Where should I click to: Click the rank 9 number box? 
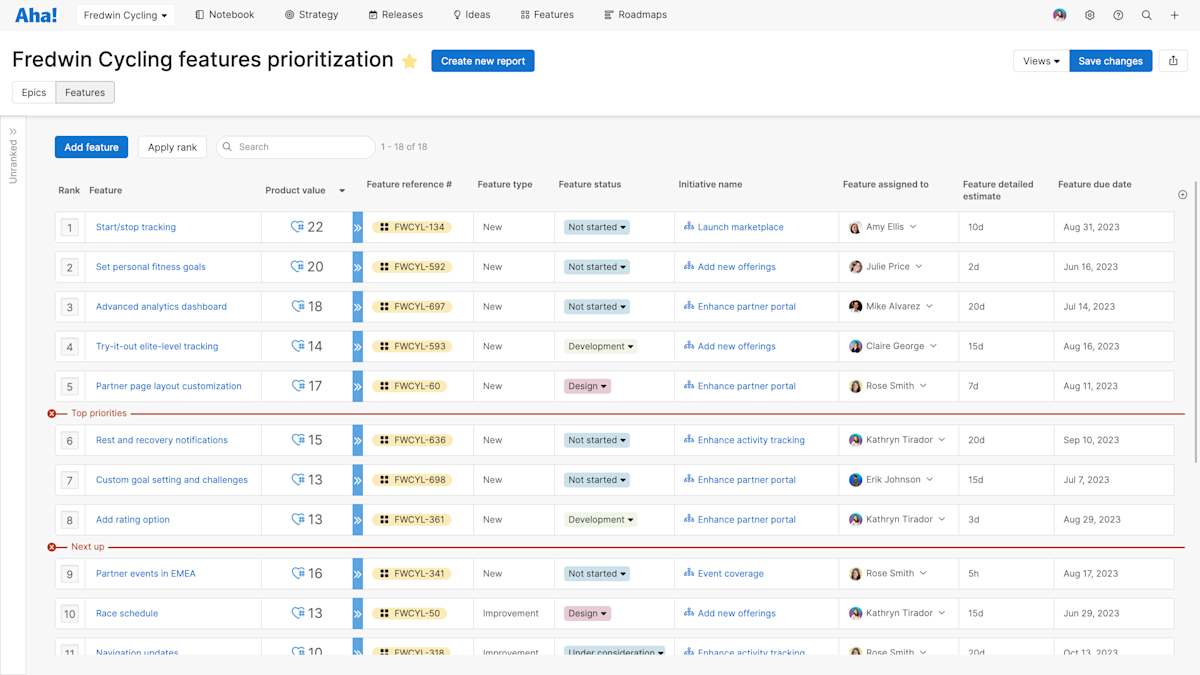pos(70,574)
